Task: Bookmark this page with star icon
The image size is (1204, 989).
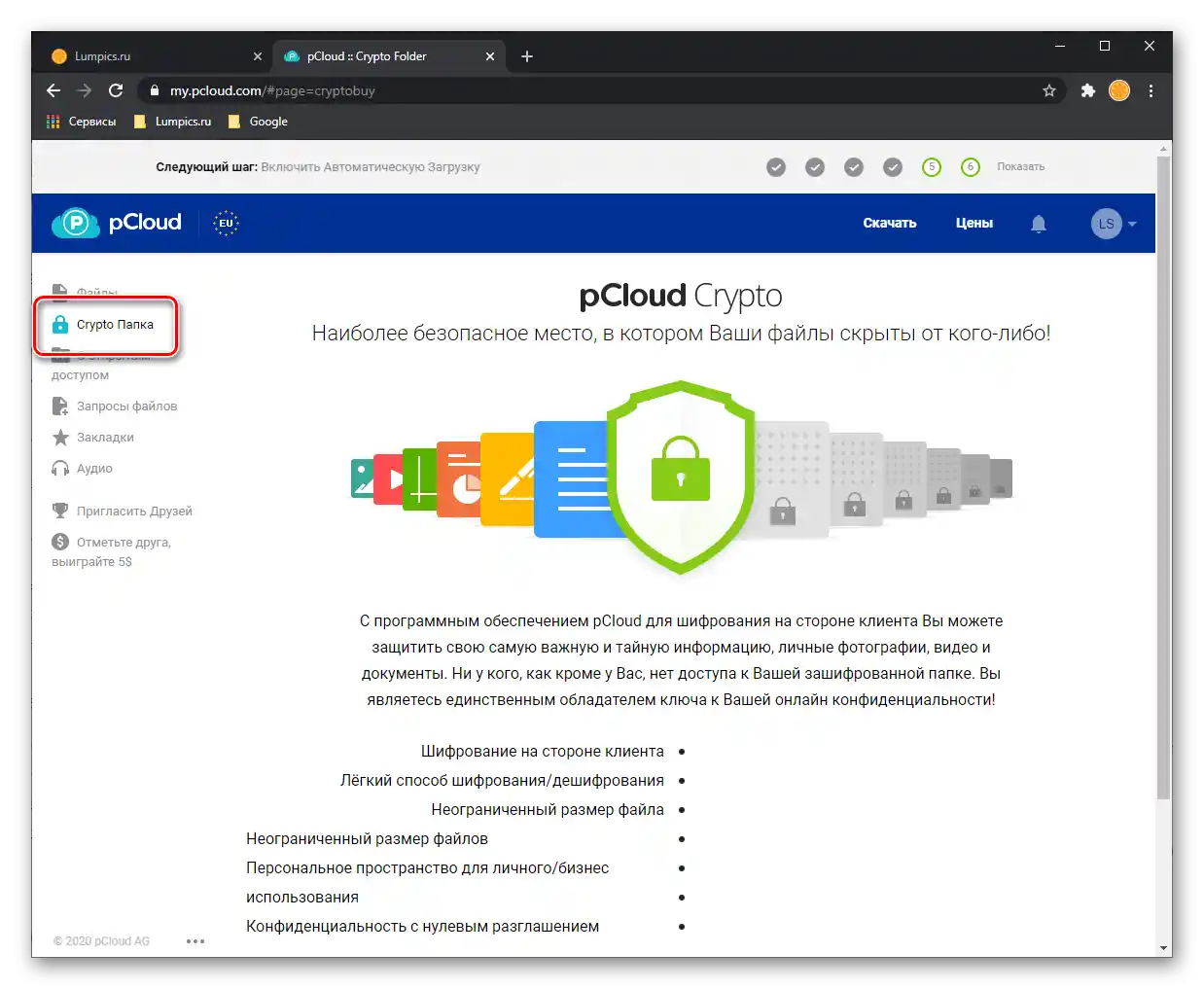Action: [x=1049, y=90]
